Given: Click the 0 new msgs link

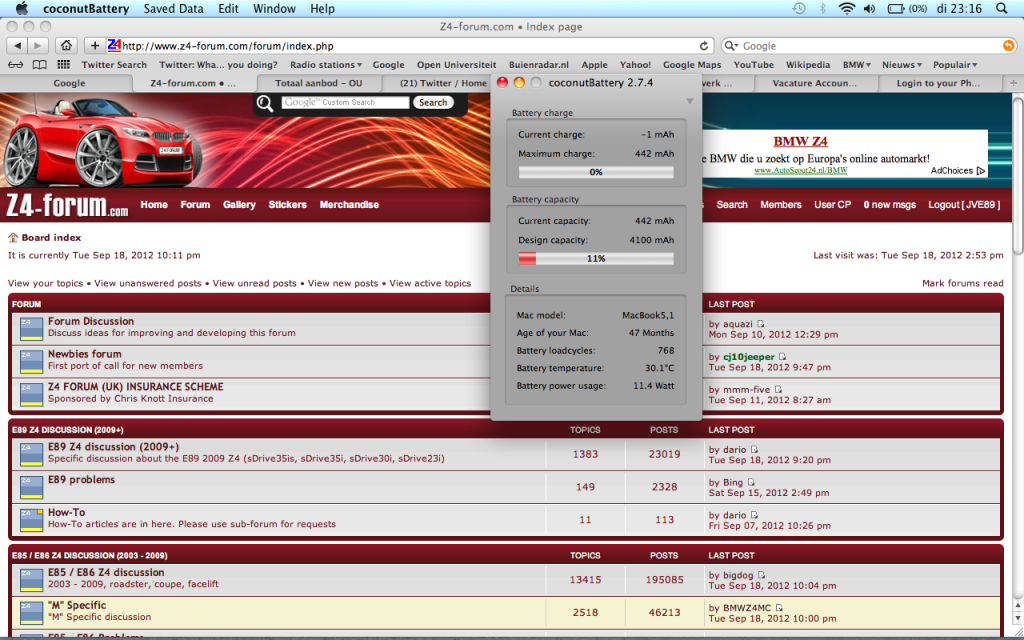Looking at the screenshot, I should point(889,204).
